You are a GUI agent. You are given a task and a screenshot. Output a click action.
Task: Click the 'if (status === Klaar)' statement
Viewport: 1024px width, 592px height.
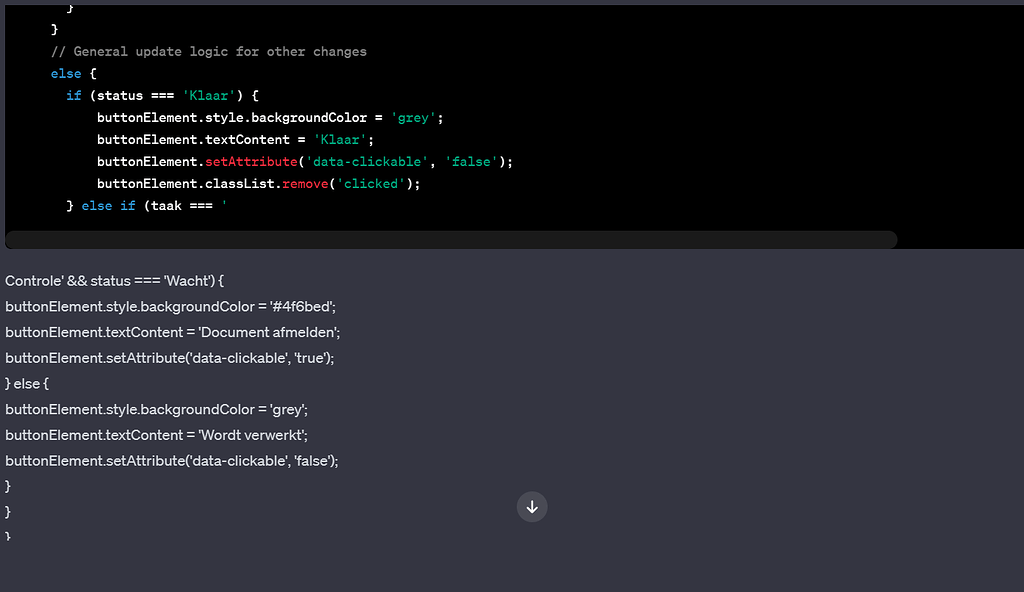point(160,95)
